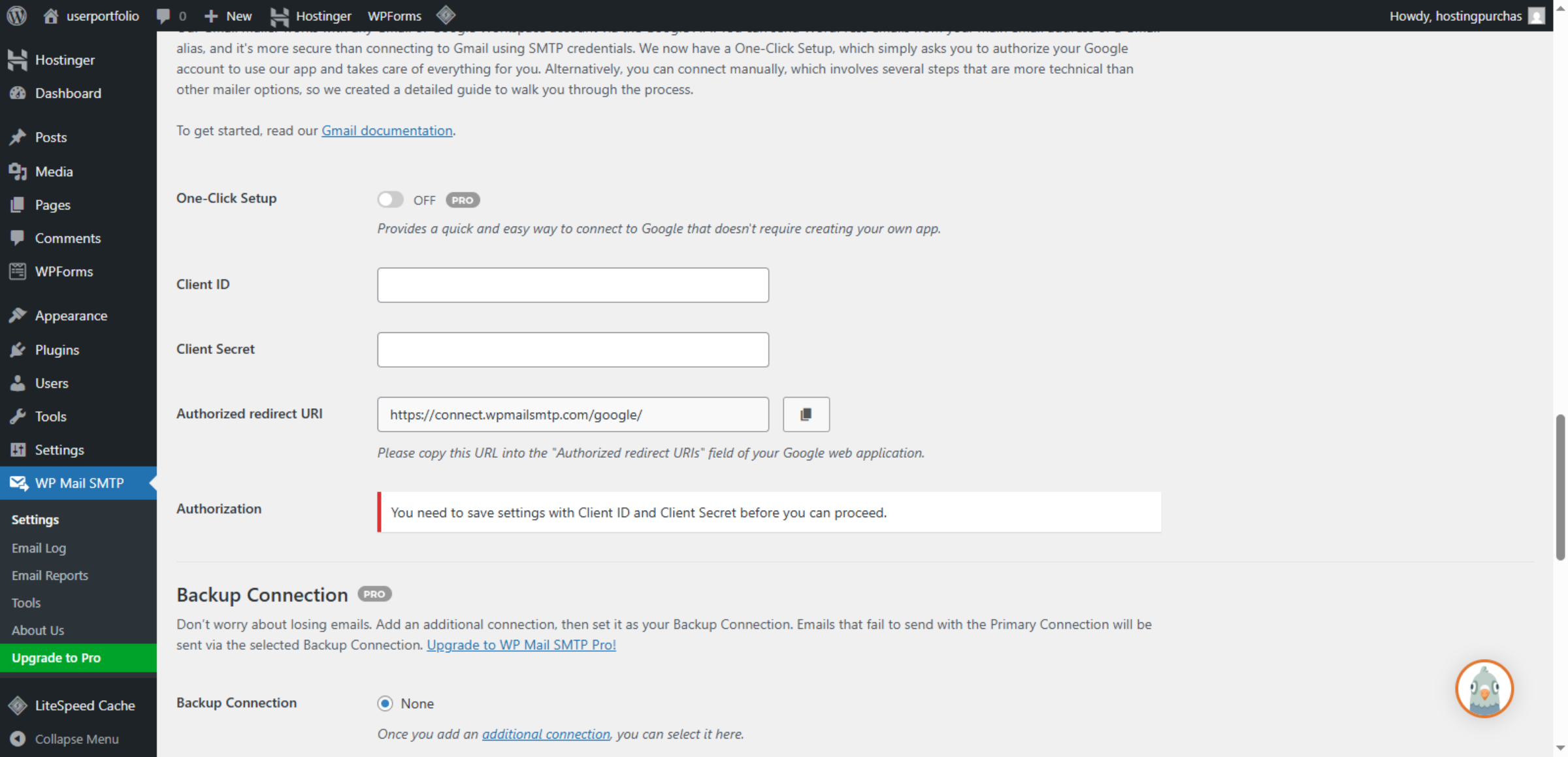1568x757 pixels.
Task: Select the Plugins icon in sidebar
Action: point(18,349)
